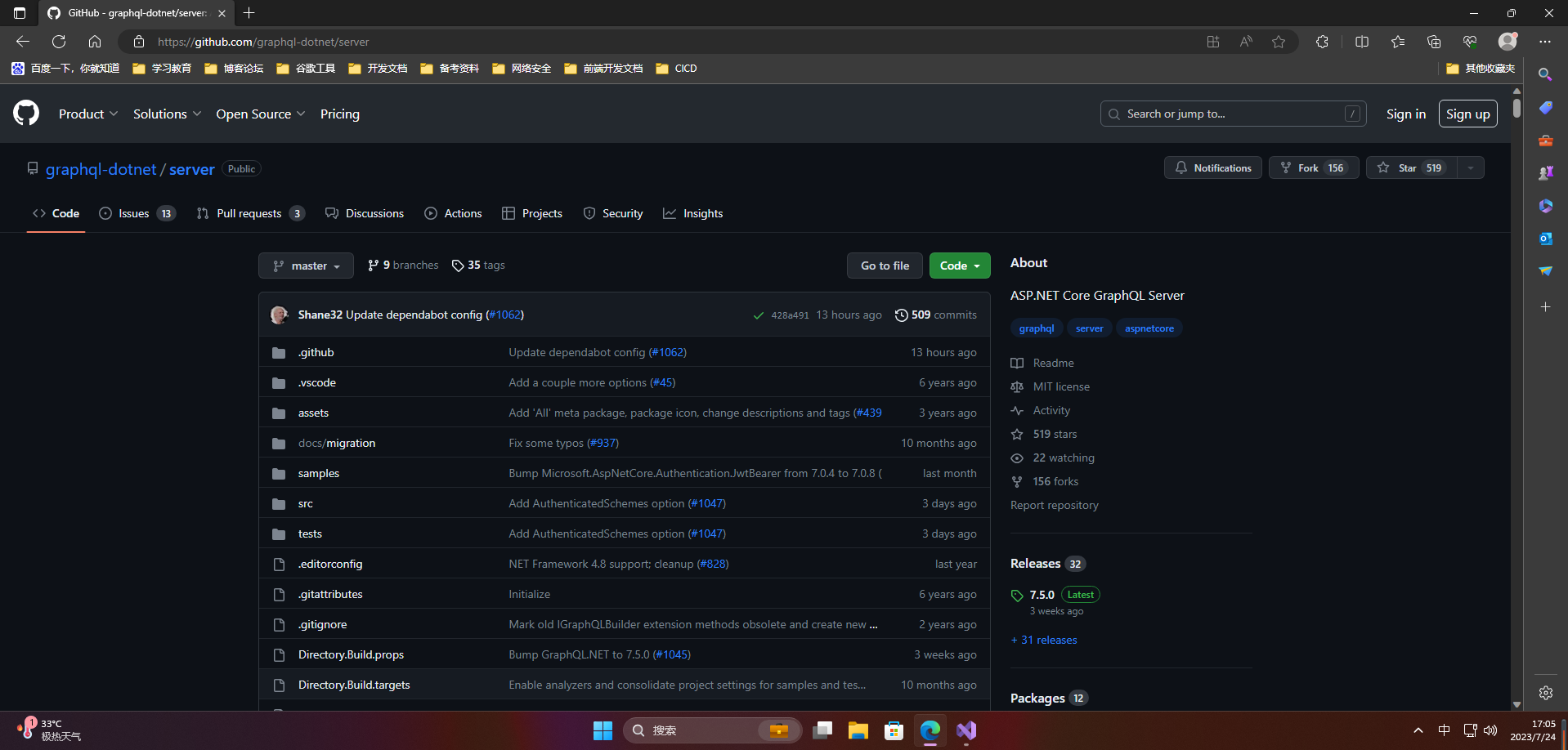Image resolution: width=1568 pixels, height=750 pixels.
Task: Open the .editorconfig file
Action: tap(330, 564)
